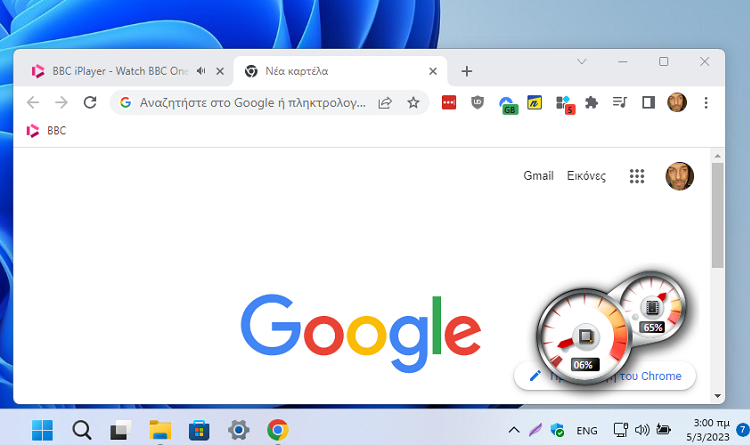The image size is (750, 445).
Task: Open battery status tray icon
Action: pyautogui.click(x=664, y=429)
